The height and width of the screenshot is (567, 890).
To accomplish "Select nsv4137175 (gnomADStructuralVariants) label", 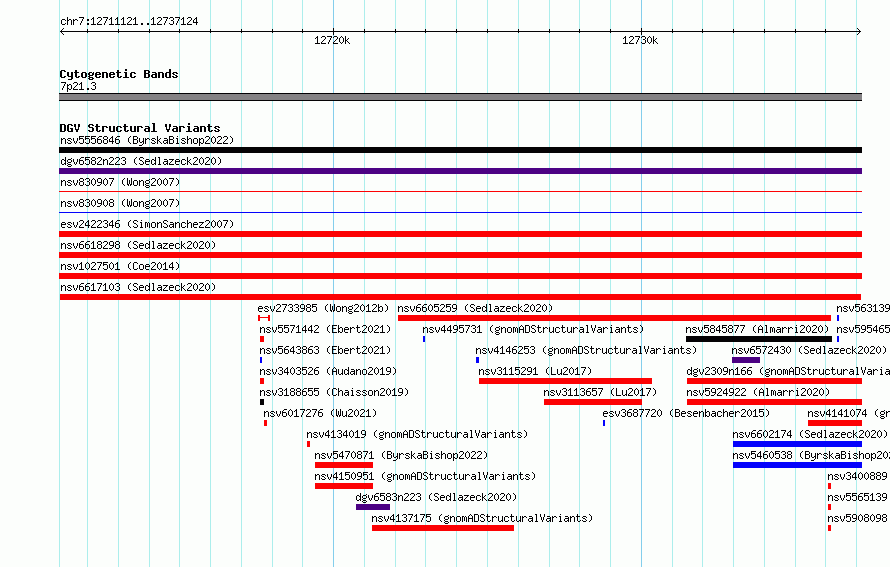I will pyautogui.click(x=482, y=518).
